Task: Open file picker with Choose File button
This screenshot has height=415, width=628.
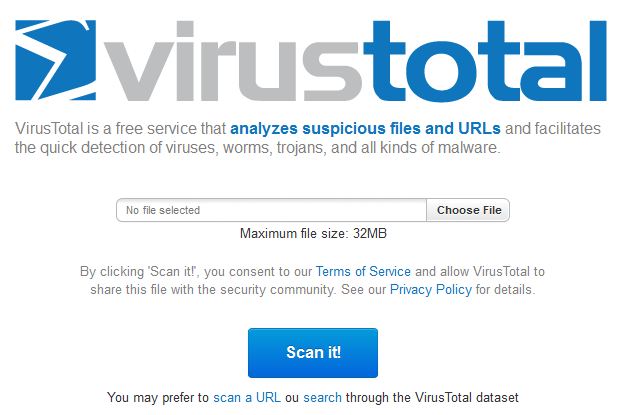Action: pyautogui.click(x=469, y=210)
